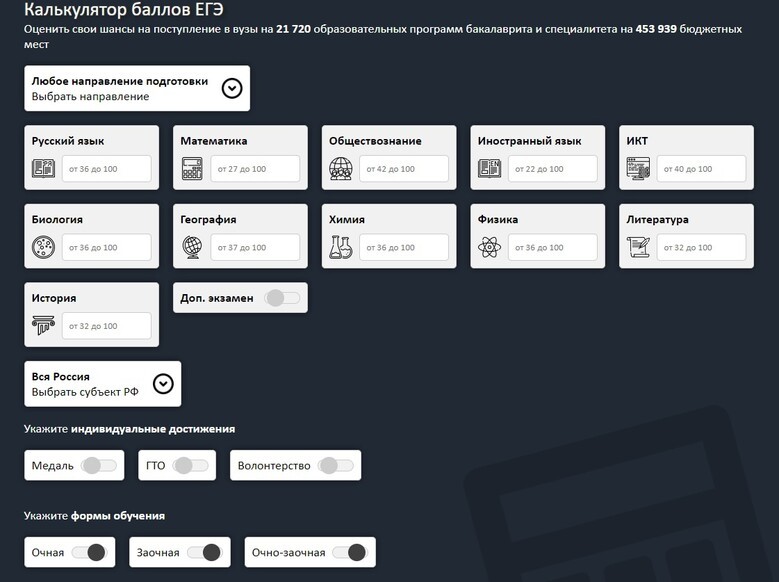The height and width of the screenshot is (582, 779).
Task: Enable the Доп. экзамен switch
Action: [x=282, y=298]
